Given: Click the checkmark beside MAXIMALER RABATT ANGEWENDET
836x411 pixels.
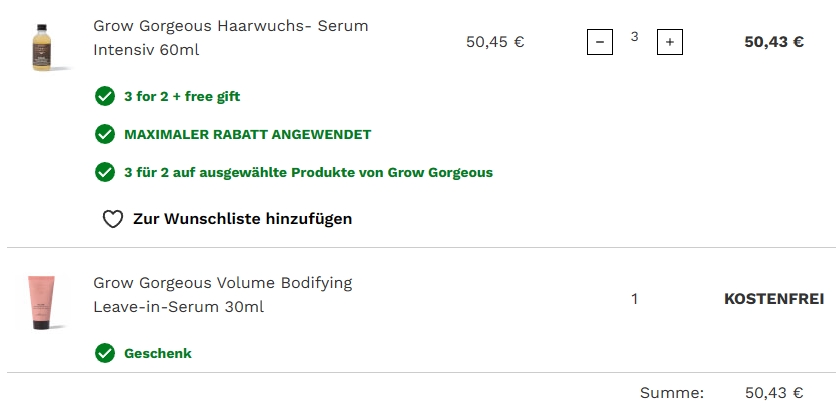Looking at the screenshot, I should click(105, 134).
